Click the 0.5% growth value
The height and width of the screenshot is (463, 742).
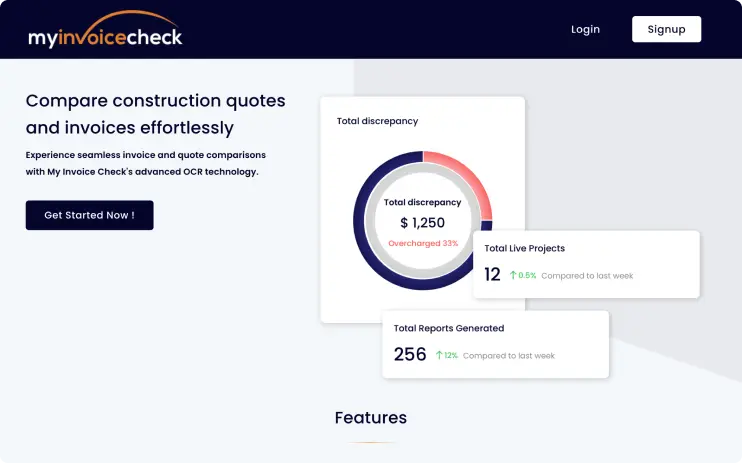coord(527,275)
